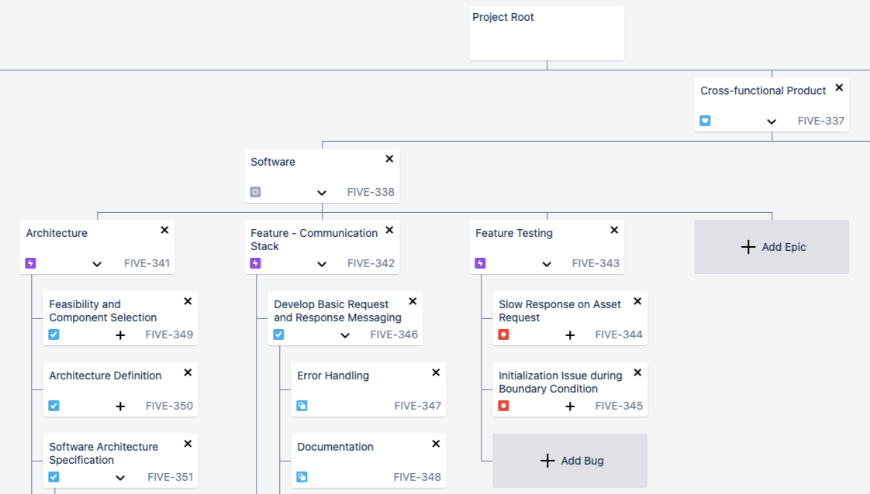Click the red bug icon on FIVE-344

pos(504,335)
